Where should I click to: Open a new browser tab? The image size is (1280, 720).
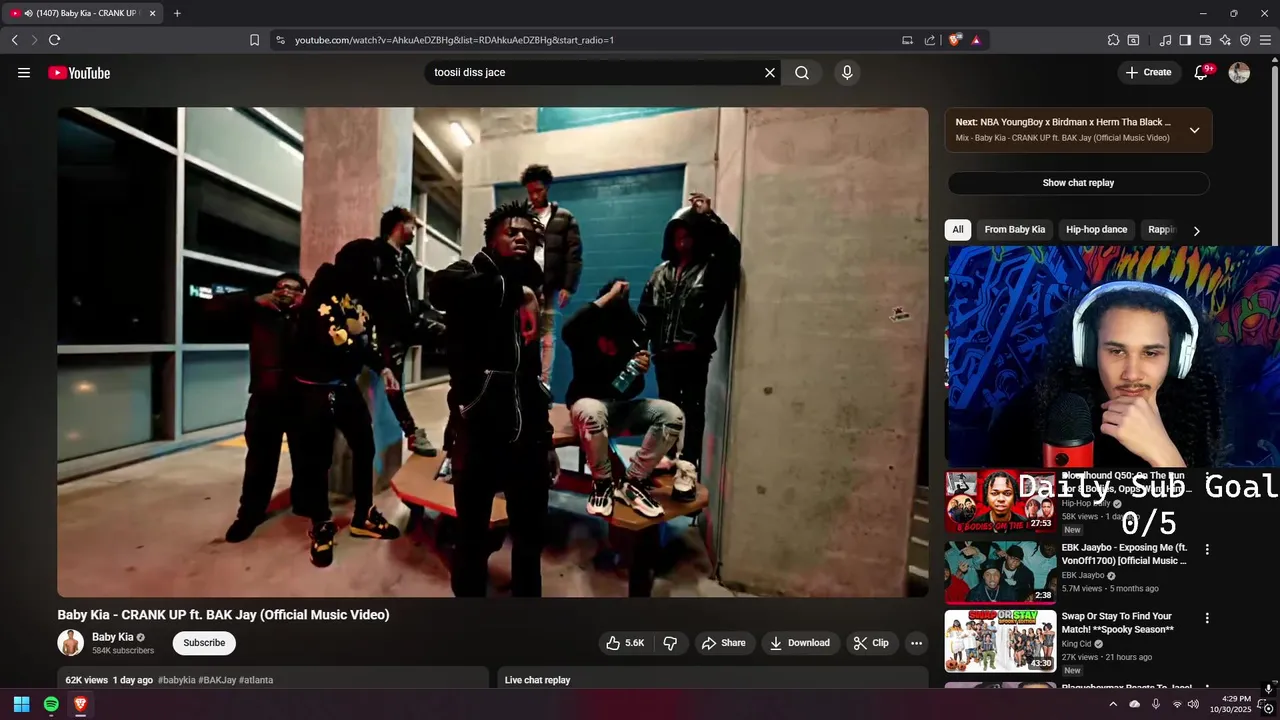tap(177, 13)
